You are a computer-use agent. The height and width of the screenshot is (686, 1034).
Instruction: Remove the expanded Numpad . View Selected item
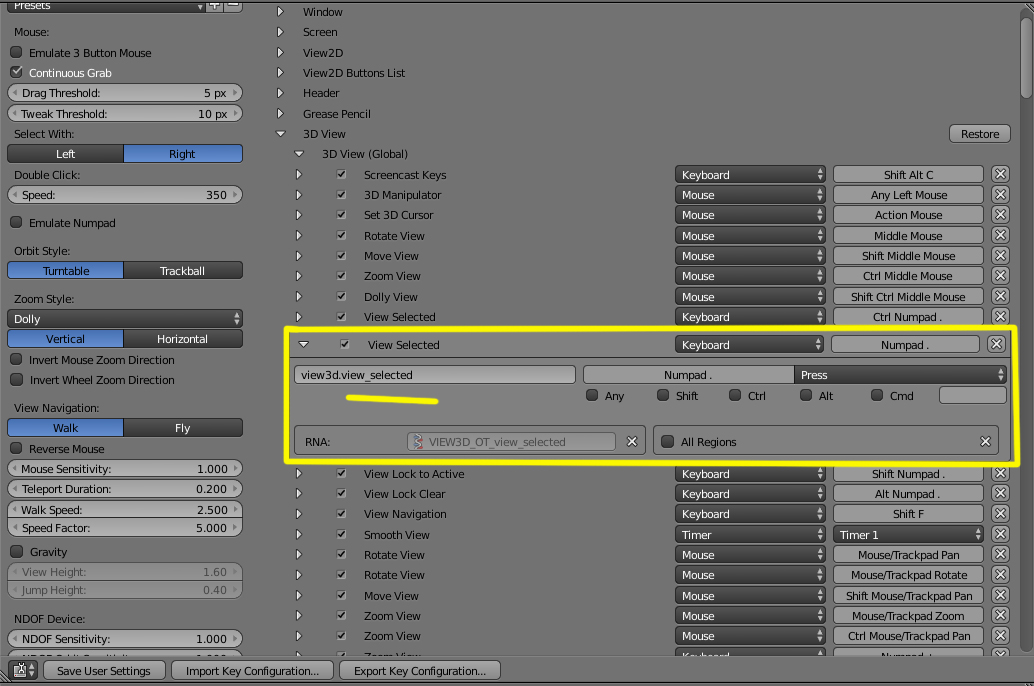(x=996, y=344)
